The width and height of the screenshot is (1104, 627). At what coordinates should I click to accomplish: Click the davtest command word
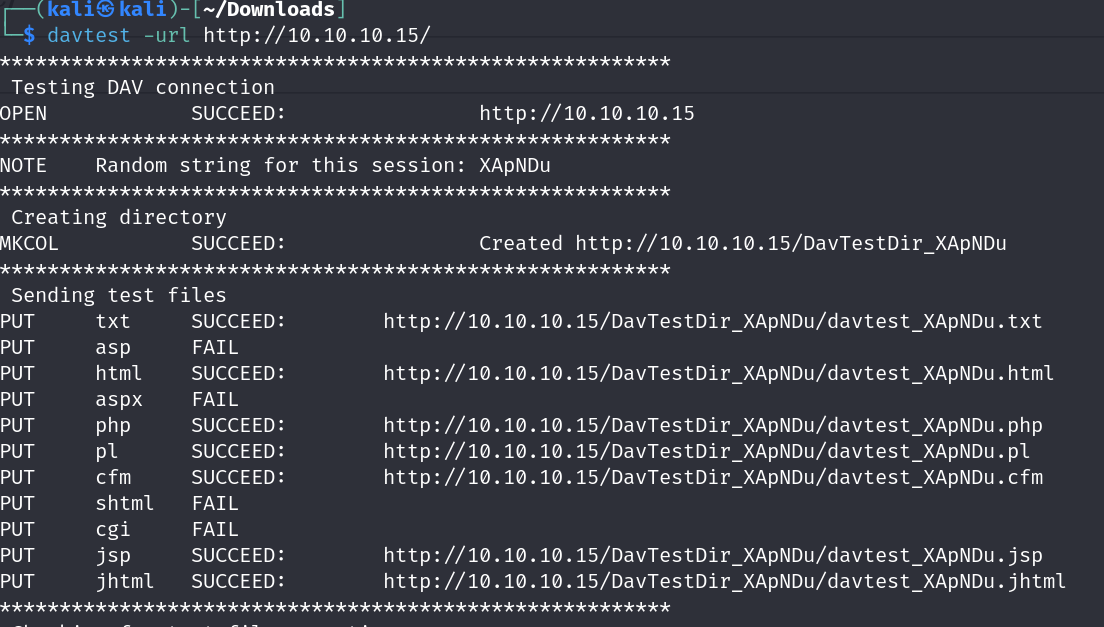pyautogui.click(x=89, y=35)
